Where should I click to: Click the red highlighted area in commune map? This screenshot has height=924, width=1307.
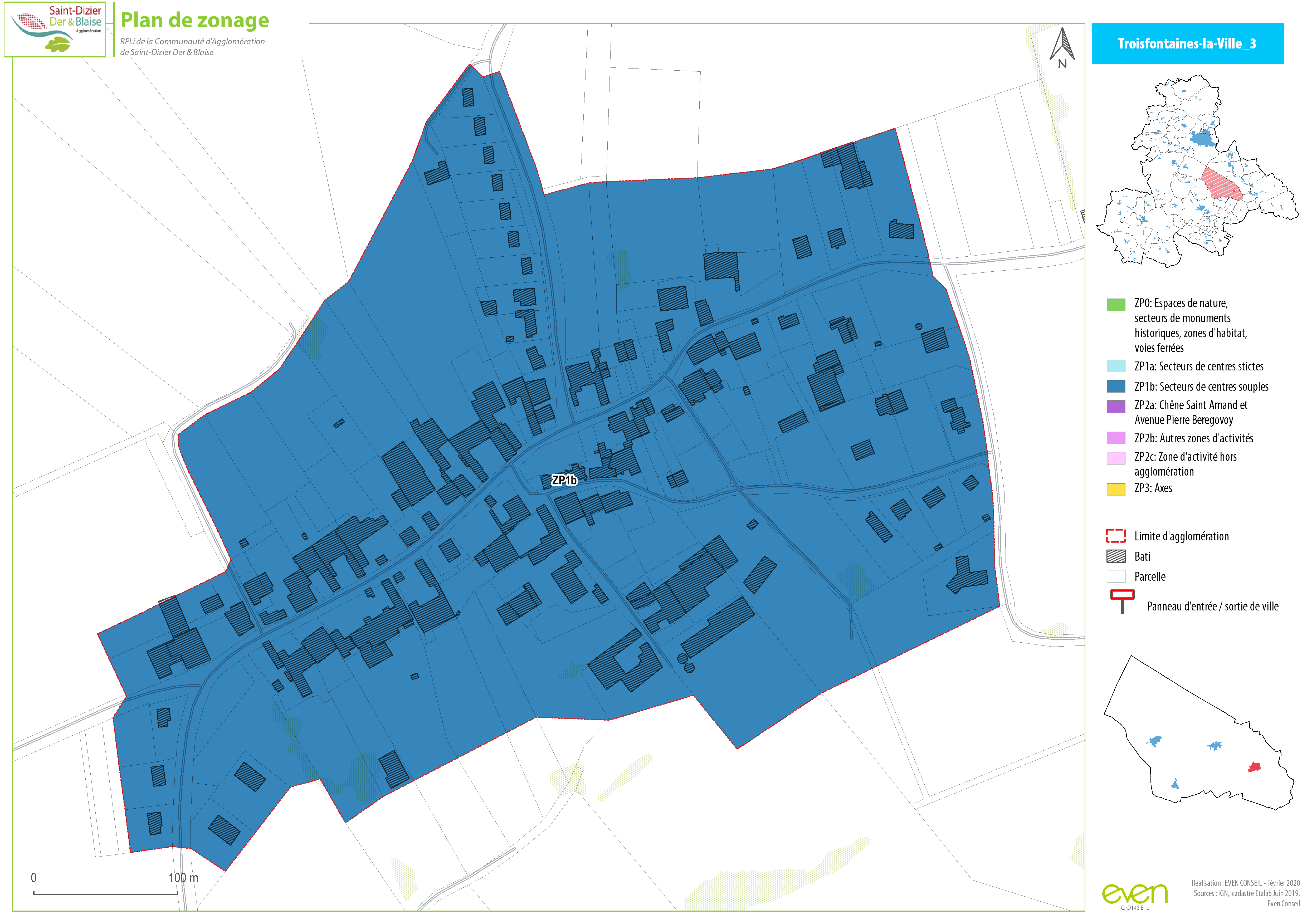tap(1254, 767)
